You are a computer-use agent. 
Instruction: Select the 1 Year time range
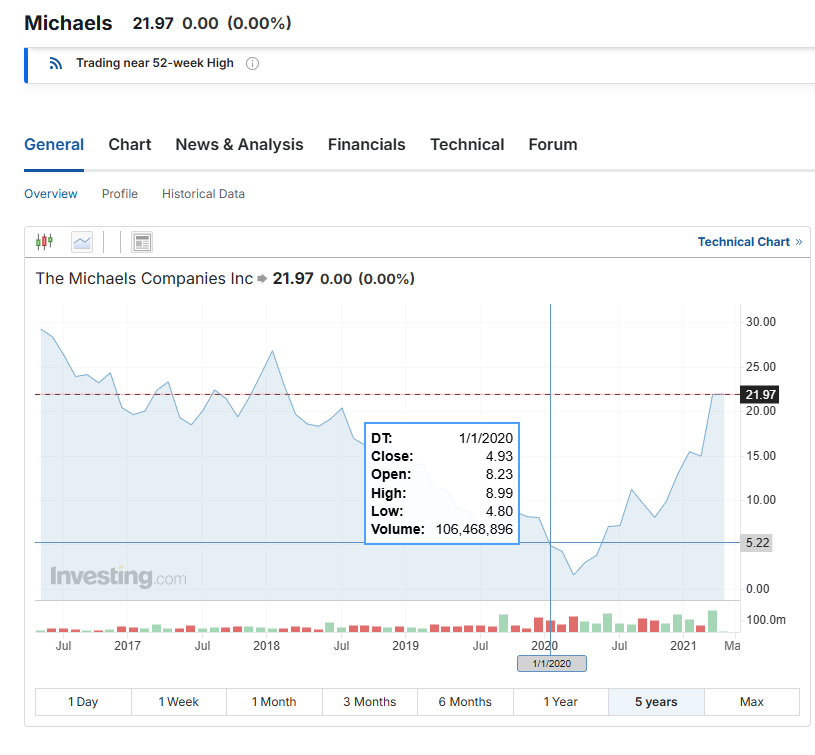pos(561,702)
